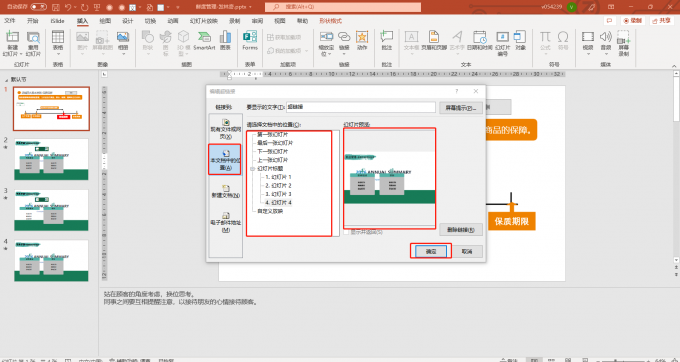The width and height of the screenshot is (680, 362).
Task: Click the SmartArt icon in ribbon
Action: (x=204, y=37)
